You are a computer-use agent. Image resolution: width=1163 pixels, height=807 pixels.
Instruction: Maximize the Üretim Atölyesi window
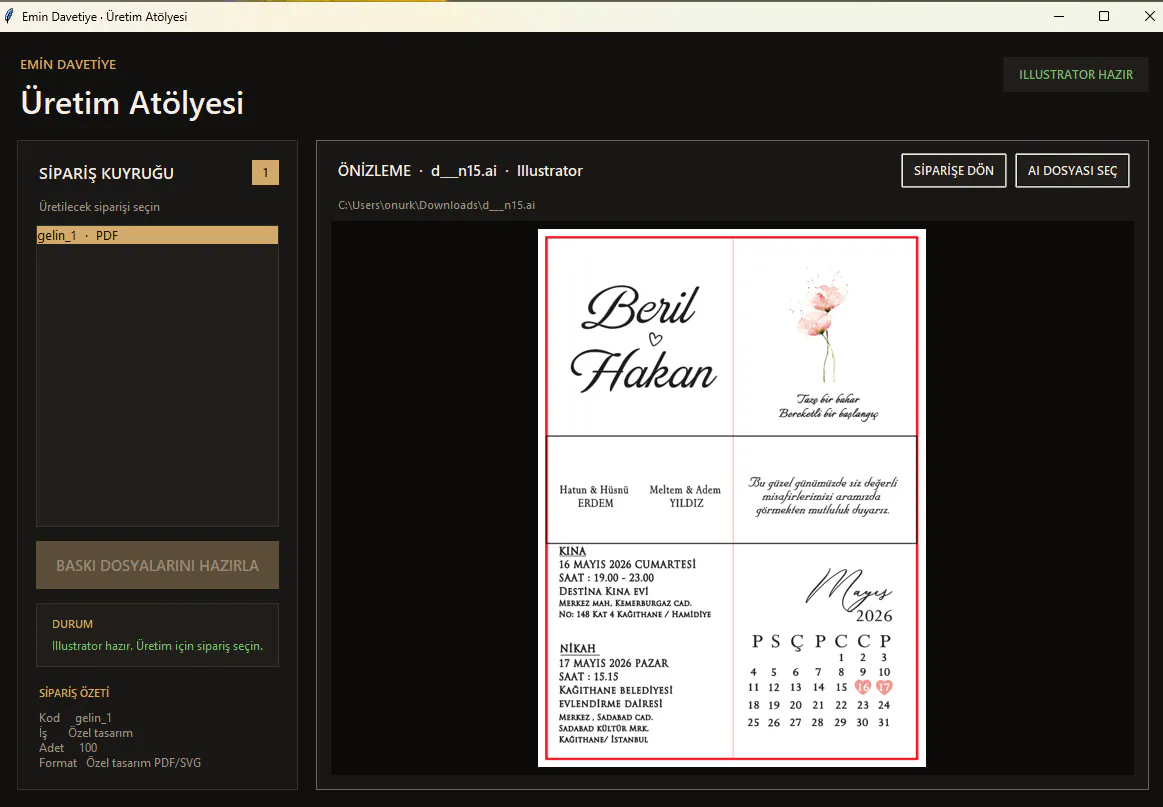tap(1104, 16)
